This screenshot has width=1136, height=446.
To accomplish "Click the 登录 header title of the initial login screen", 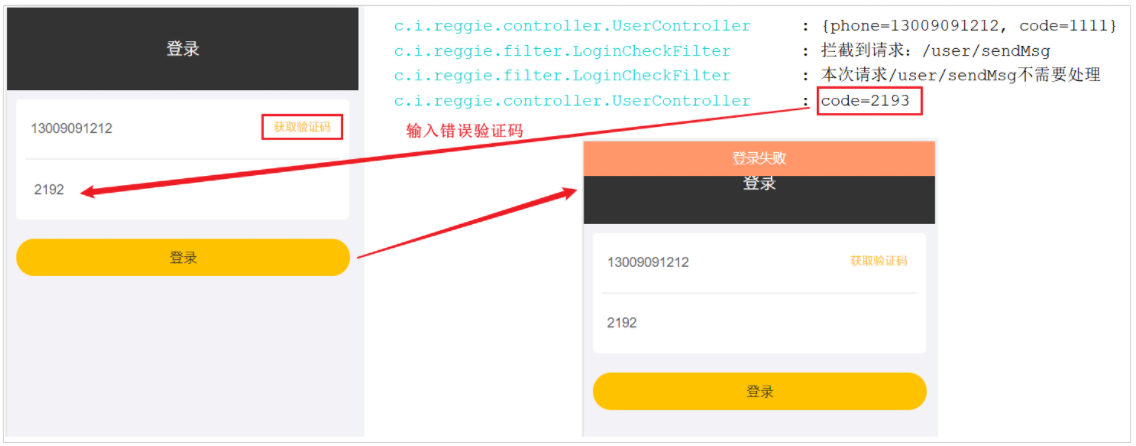I will pos(183,49).
